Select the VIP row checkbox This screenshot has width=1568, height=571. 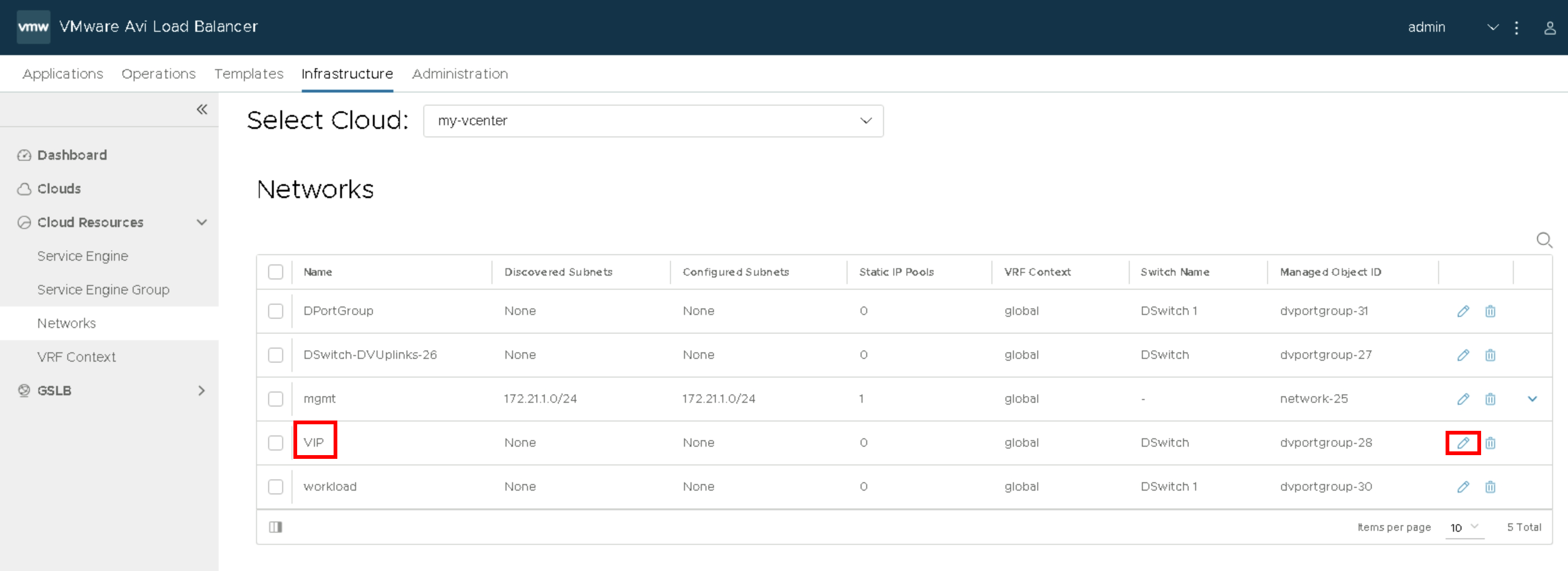coord(276,443)
